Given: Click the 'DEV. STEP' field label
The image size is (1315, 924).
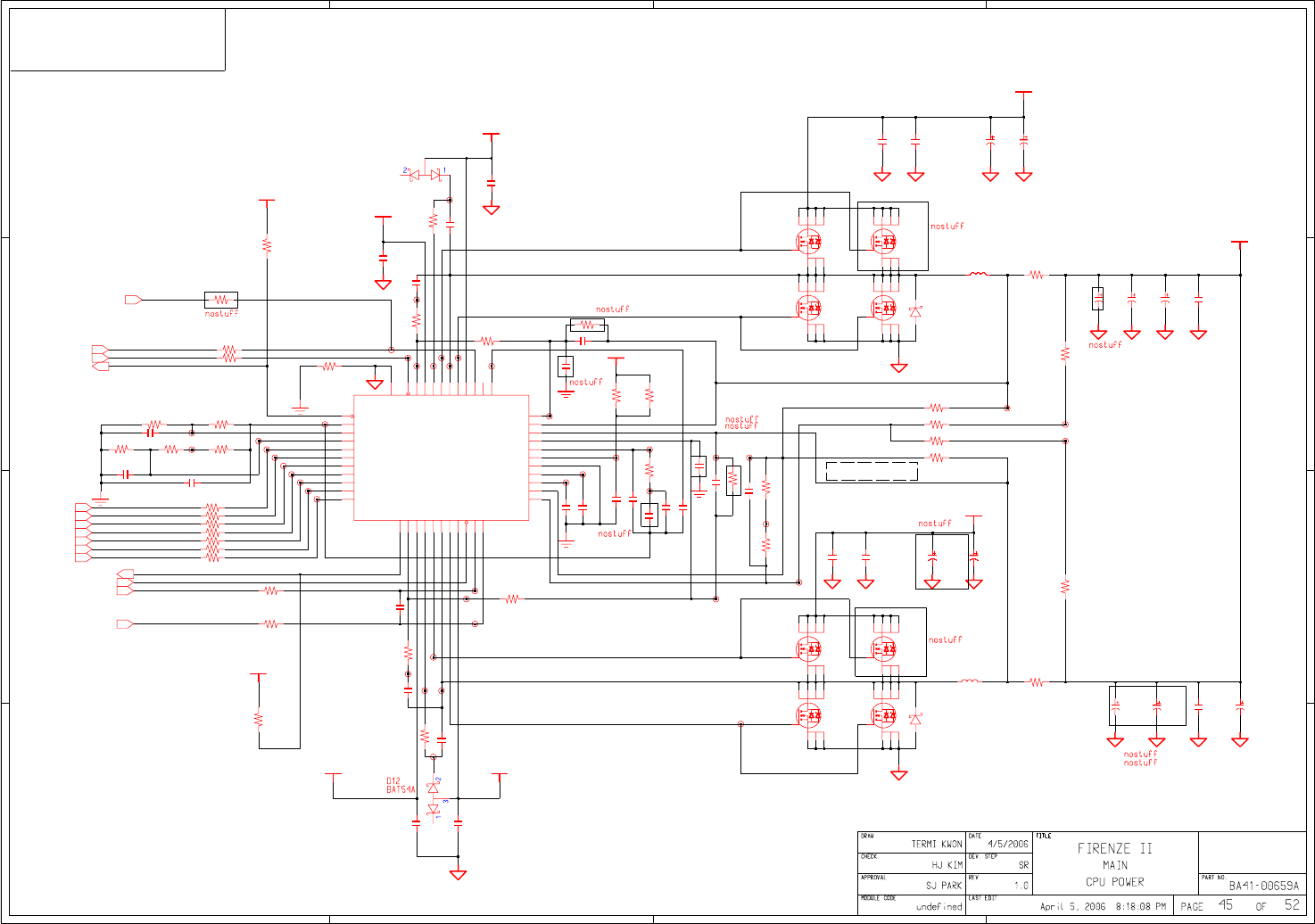Looking at the screenshot, I should [x=983, y=857].
